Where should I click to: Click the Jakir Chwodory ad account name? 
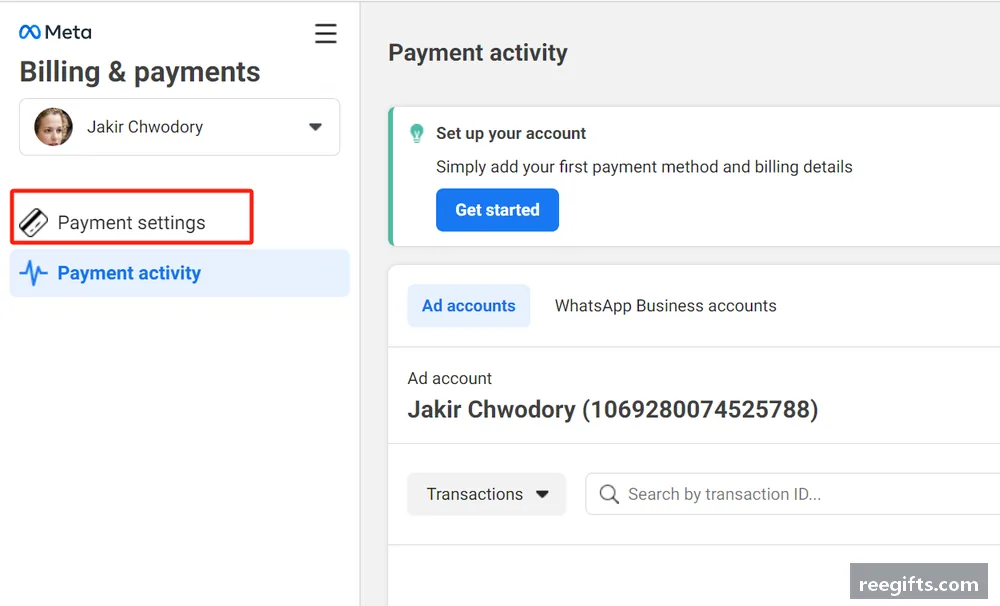(x=613, y=410)
